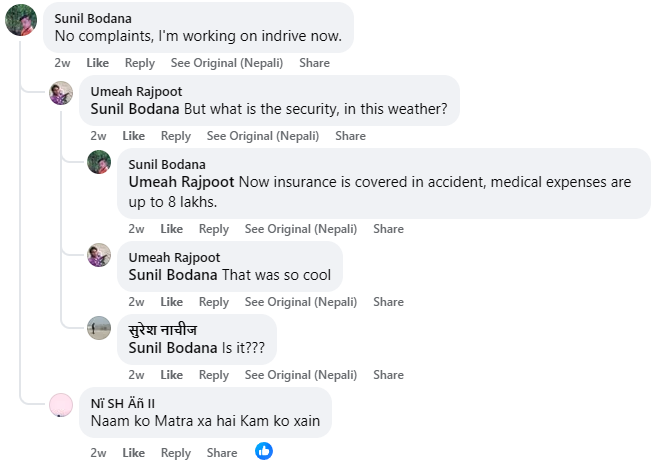Image resolution: width=667 pixels, height=469 pixels.
Task: Open सुरेश नाचीज profile name link
Action: (x=163, y=330)
